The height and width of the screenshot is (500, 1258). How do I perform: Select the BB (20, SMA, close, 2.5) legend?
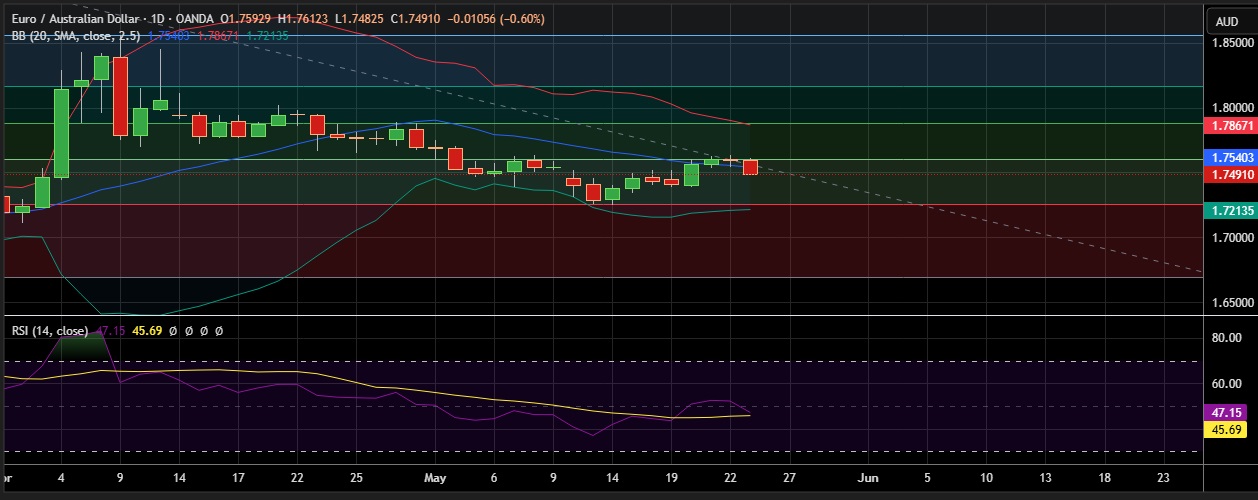click(x=77, y=35)
